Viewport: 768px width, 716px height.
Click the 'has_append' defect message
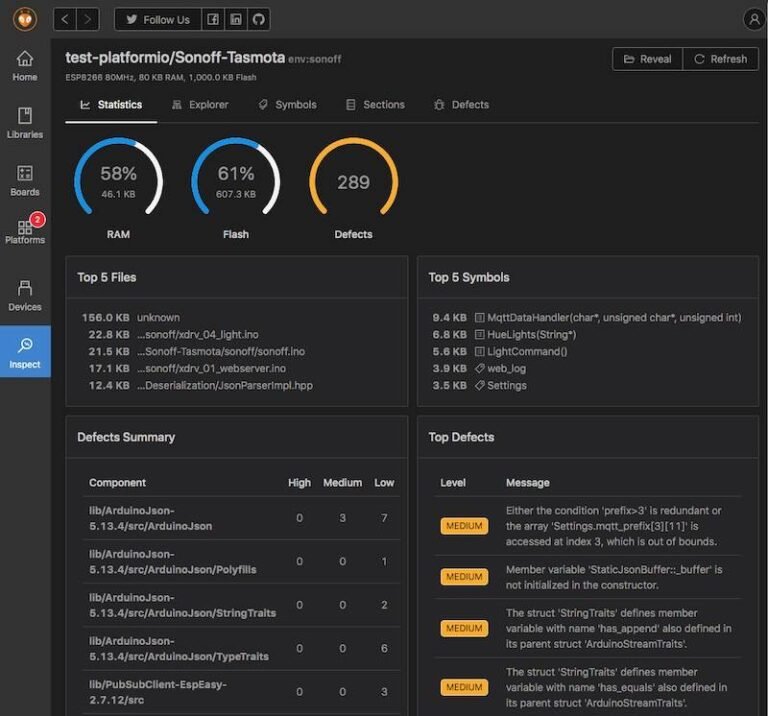(618, 628)
